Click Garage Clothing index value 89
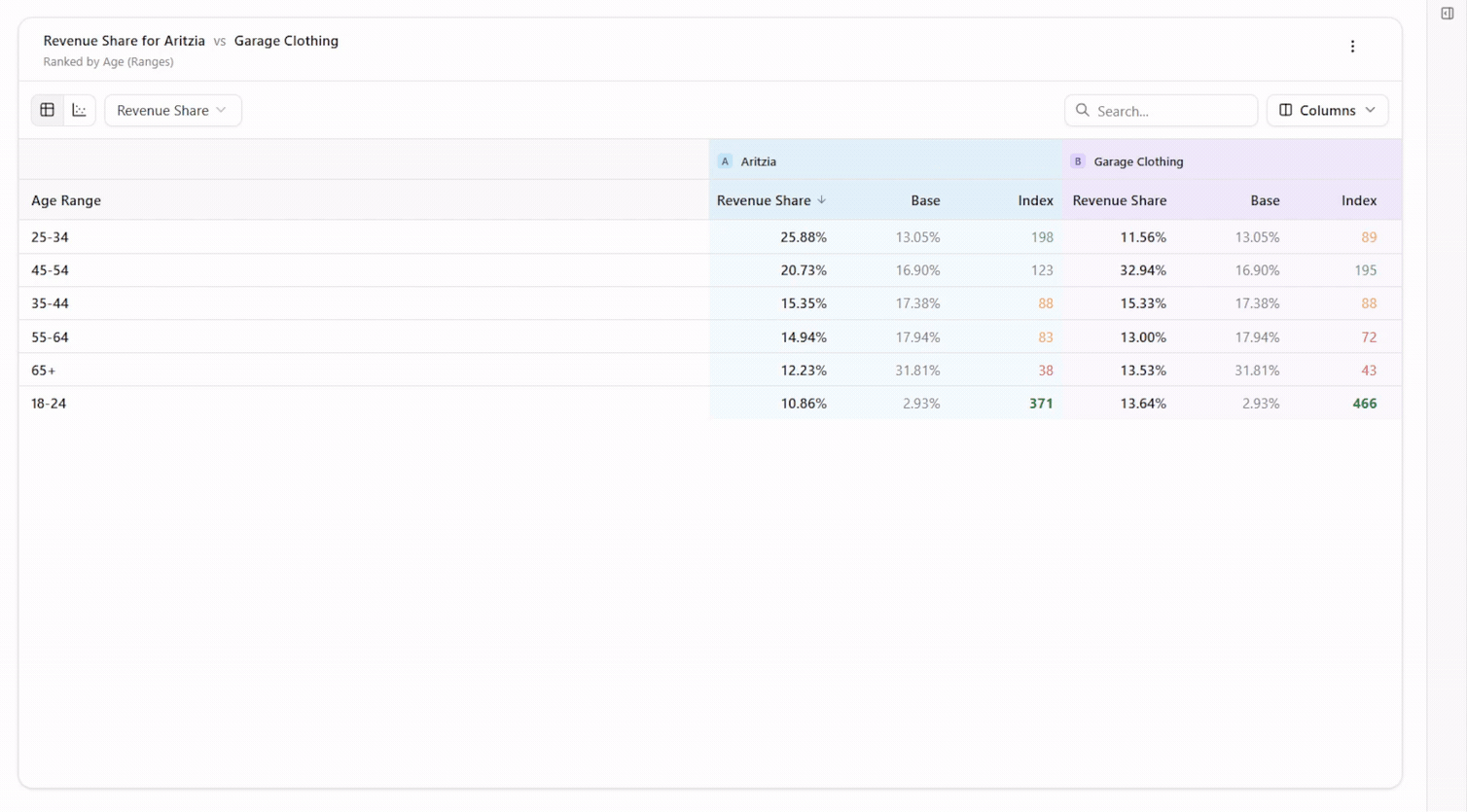The image size is (1467, 812). tap(1369, 237)
